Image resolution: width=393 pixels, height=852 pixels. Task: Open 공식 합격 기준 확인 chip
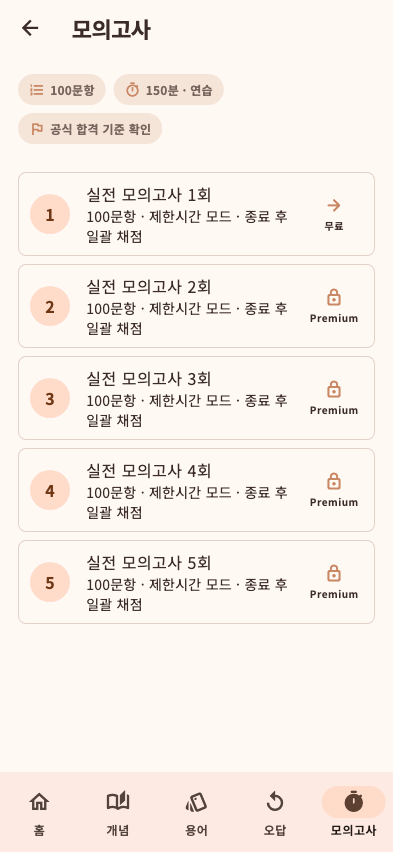coord(90,129)
